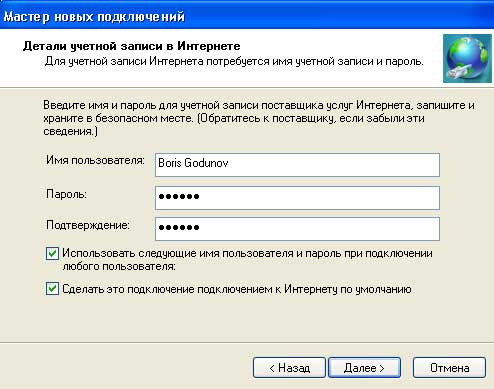
Task: Focus the Имя пользователя input field
Action: 297,165
